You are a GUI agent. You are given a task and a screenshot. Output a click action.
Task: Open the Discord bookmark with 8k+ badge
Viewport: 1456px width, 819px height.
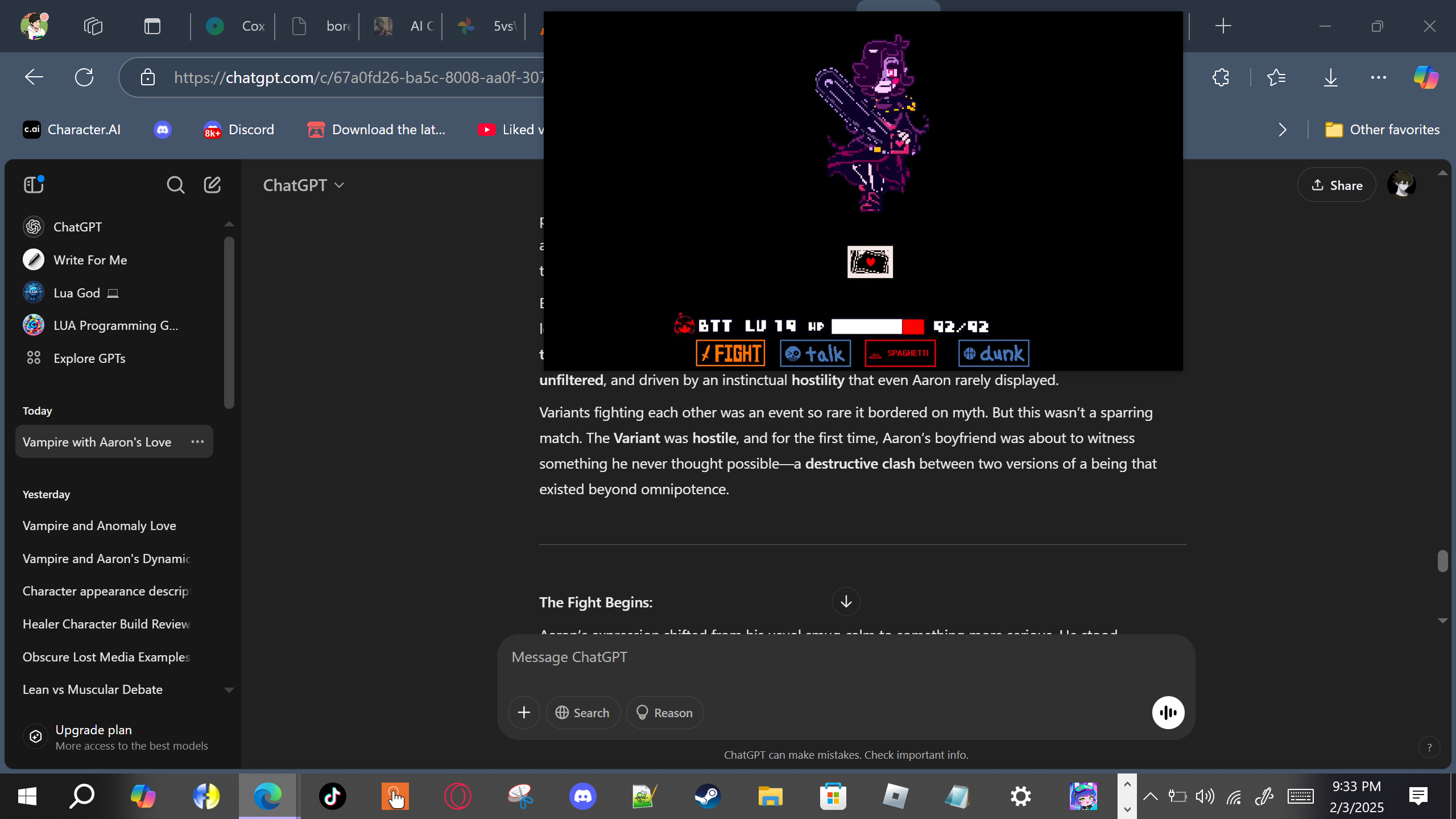(x=239, y=130)
